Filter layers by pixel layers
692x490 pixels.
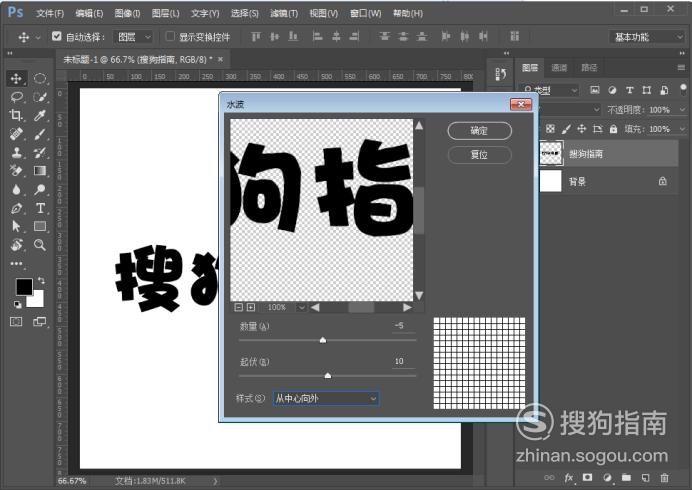pos(595,90)
